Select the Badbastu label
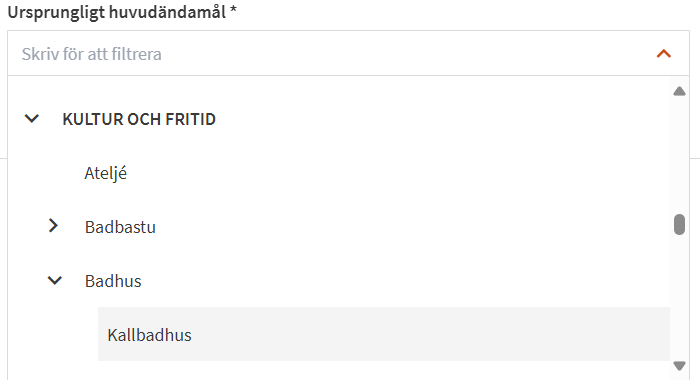Screen dimensions: 700x380 (x=120, y=227)
